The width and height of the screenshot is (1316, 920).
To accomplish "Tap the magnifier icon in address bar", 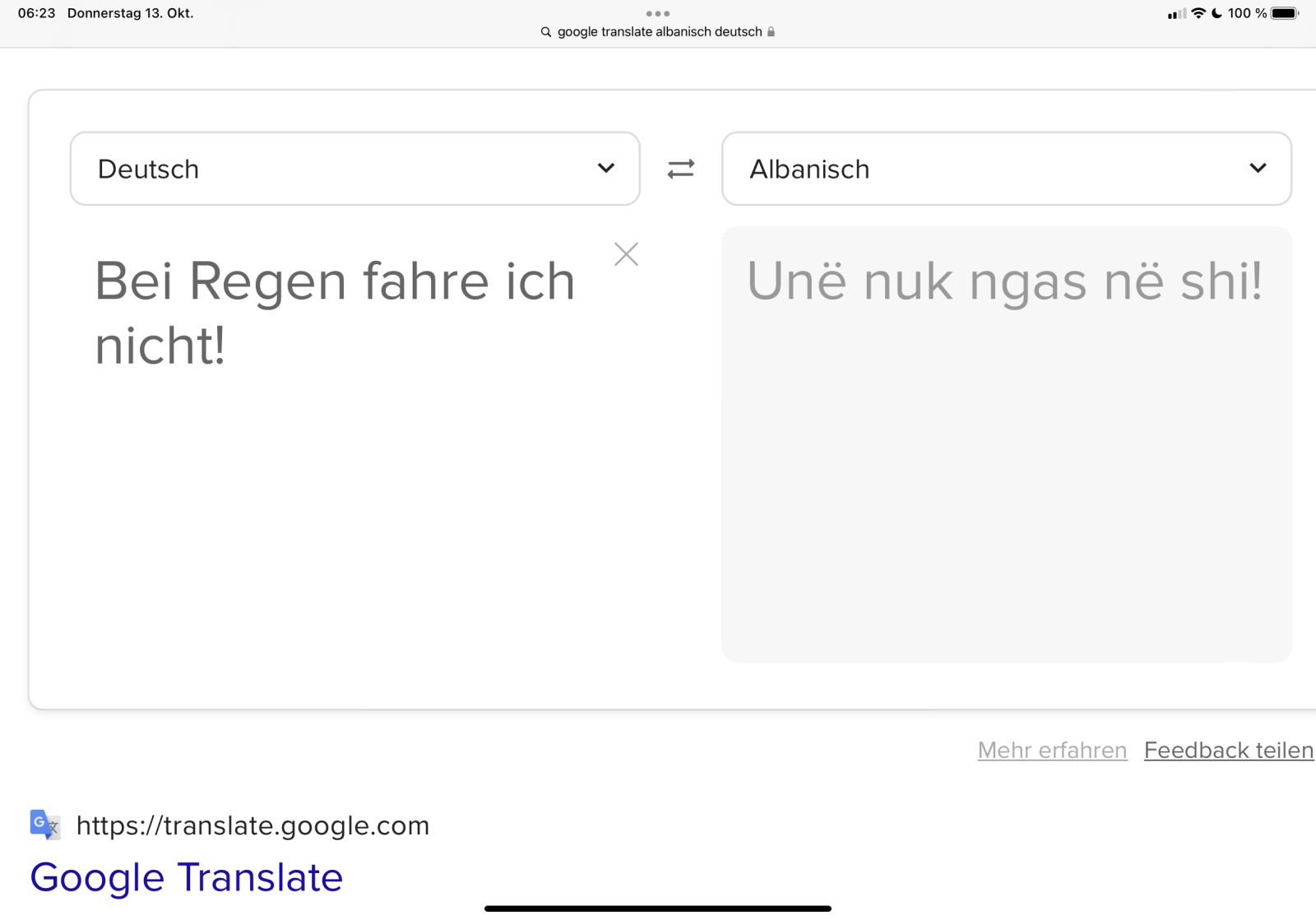I will tap(545, 32).
